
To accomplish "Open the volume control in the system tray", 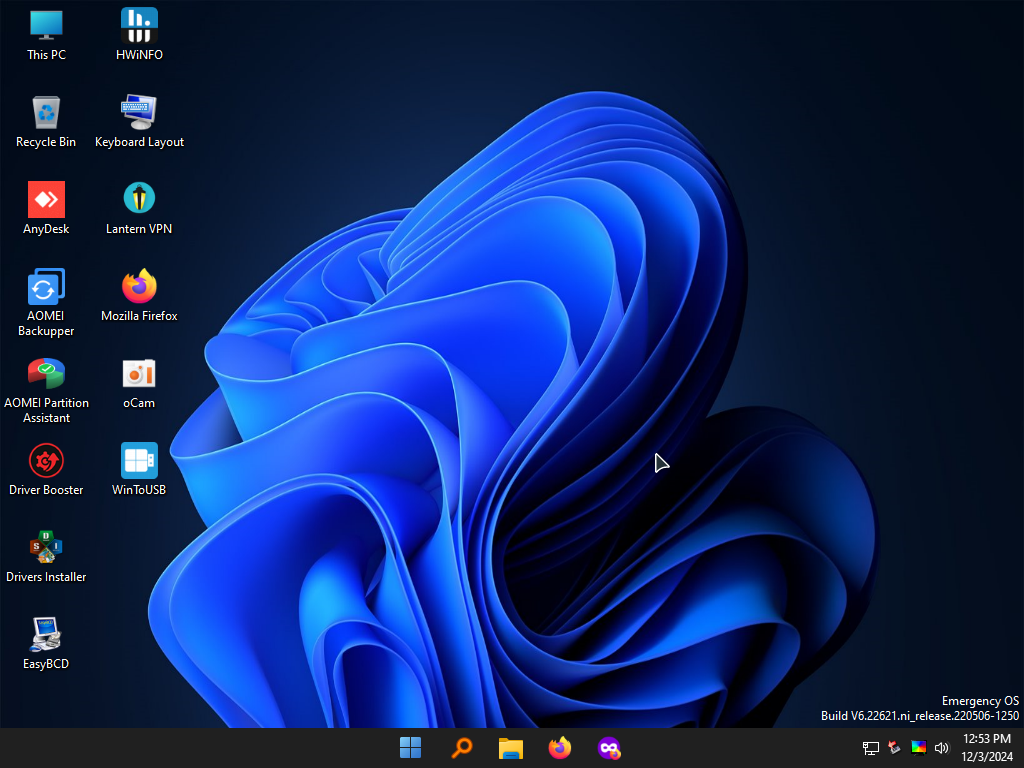I will pyautogui.click(x=941, y=747).
